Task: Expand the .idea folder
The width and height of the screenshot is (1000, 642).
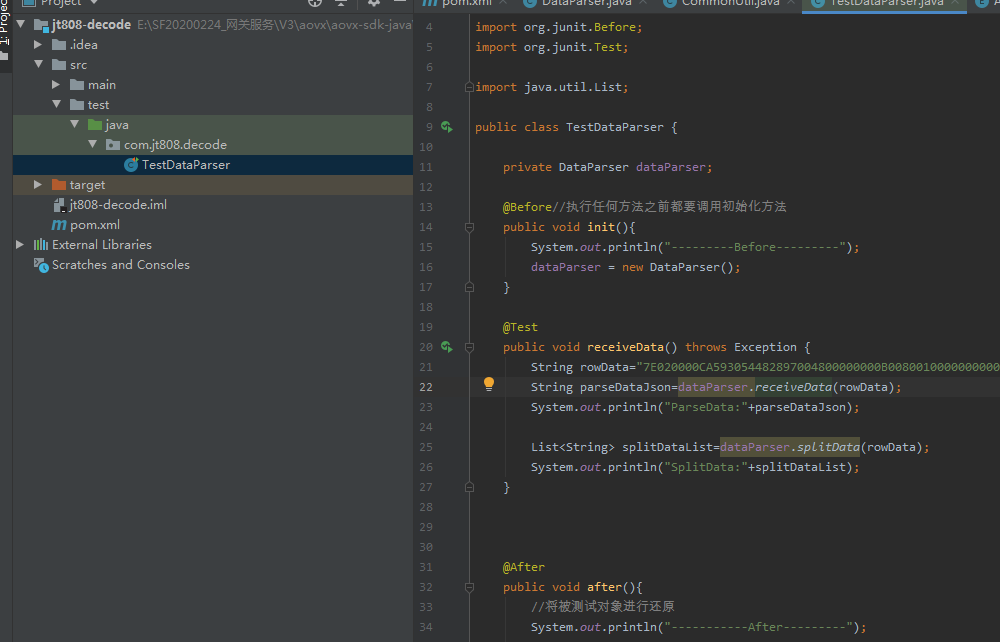Action: [38, 45]
